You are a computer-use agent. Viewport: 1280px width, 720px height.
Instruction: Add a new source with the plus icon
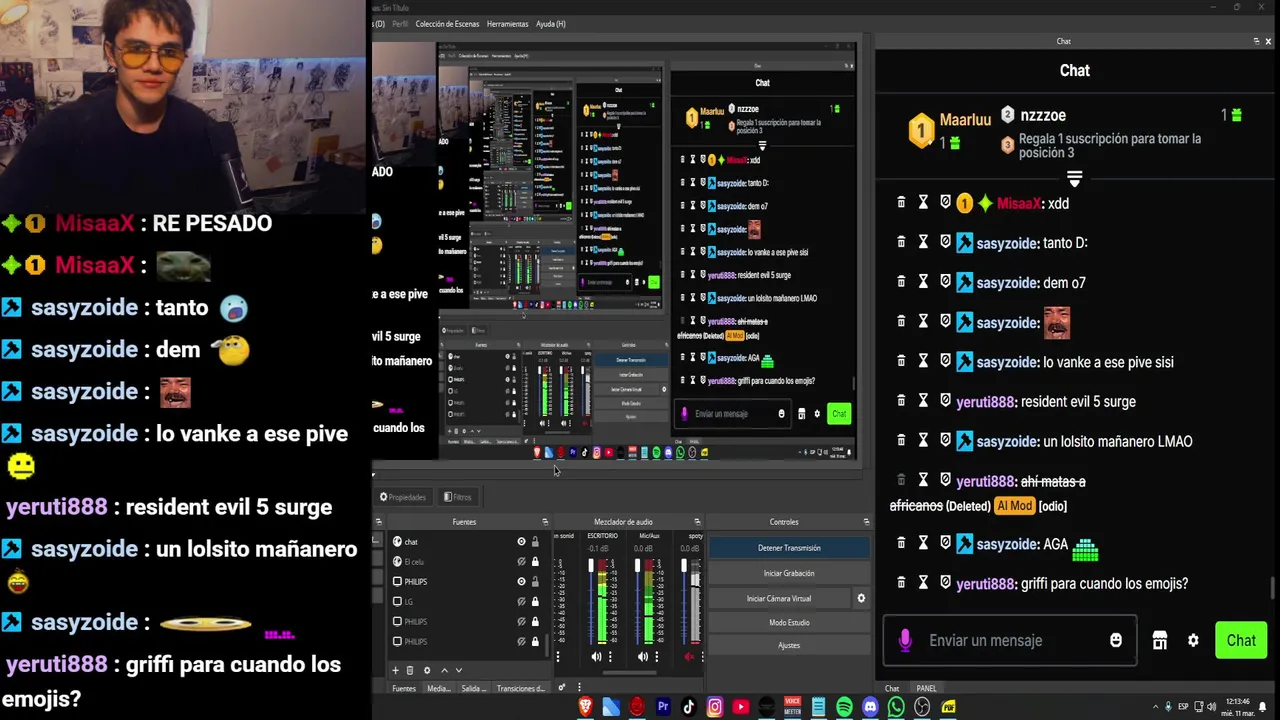(395, 670)
